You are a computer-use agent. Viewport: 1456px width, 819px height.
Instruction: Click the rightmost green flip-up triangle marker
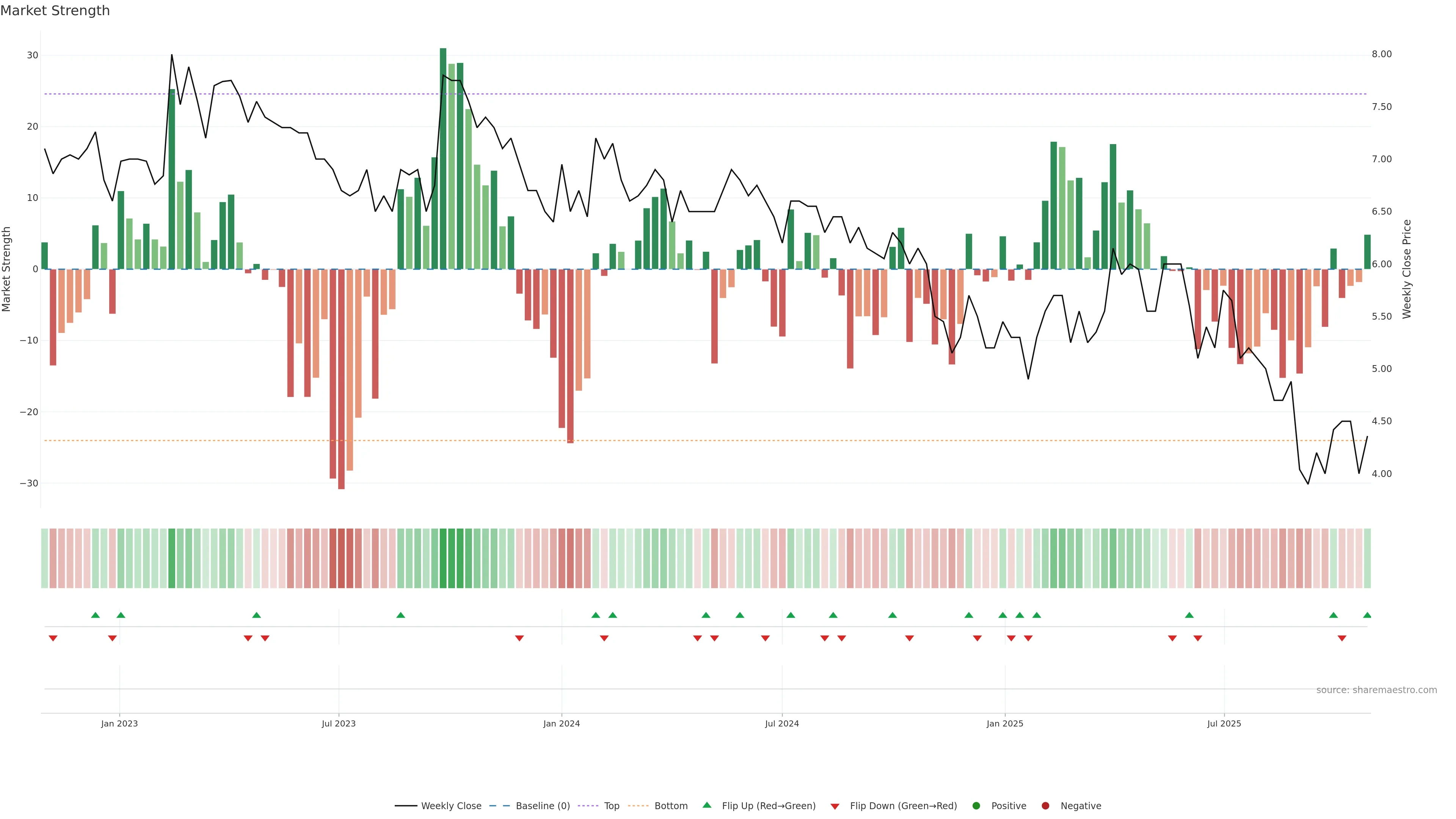click(1367, 615)
